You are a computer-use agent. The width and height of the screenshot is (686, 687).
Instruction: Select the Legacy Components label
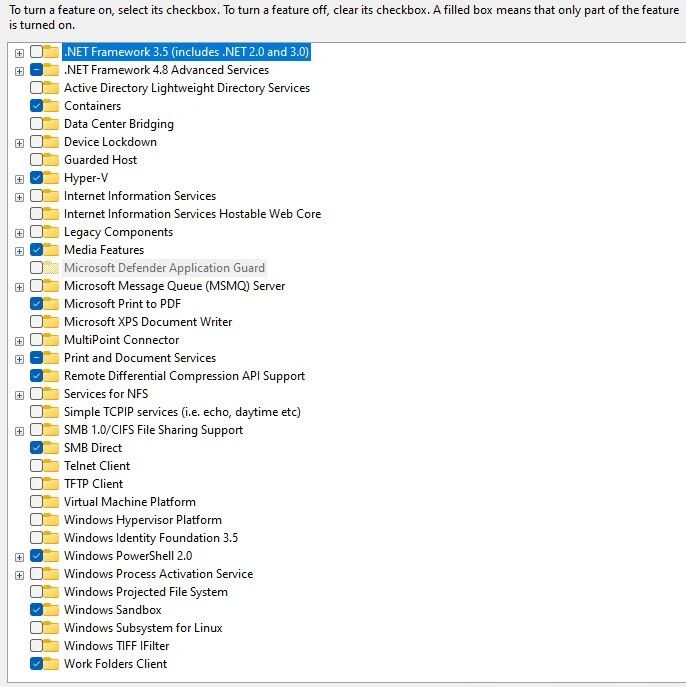tap(118, 232)
